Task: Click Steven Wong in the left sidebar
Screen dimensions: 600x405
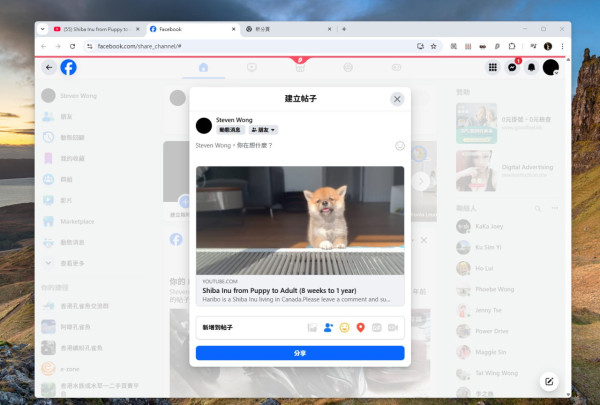Action: (78, 96)
